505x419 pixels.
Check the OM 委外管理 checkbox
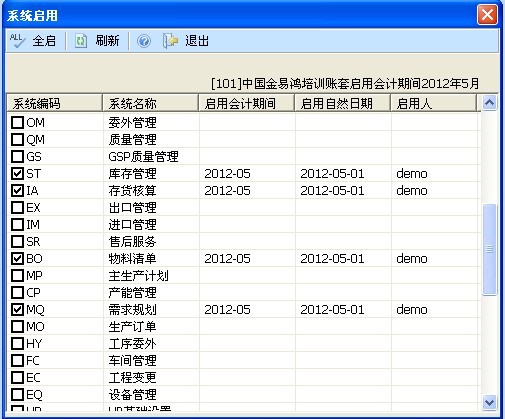[17, 122]
